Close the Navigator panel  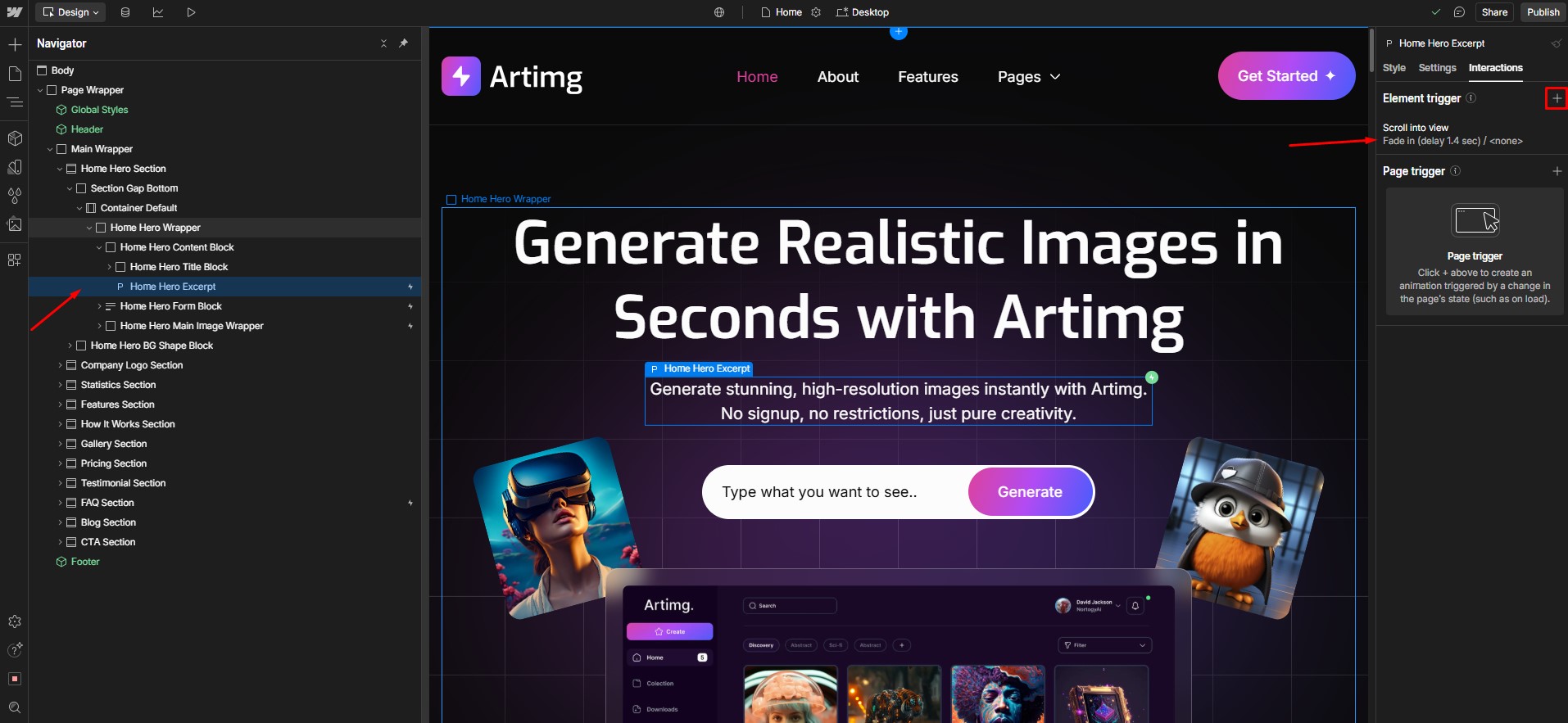point(383,43)
